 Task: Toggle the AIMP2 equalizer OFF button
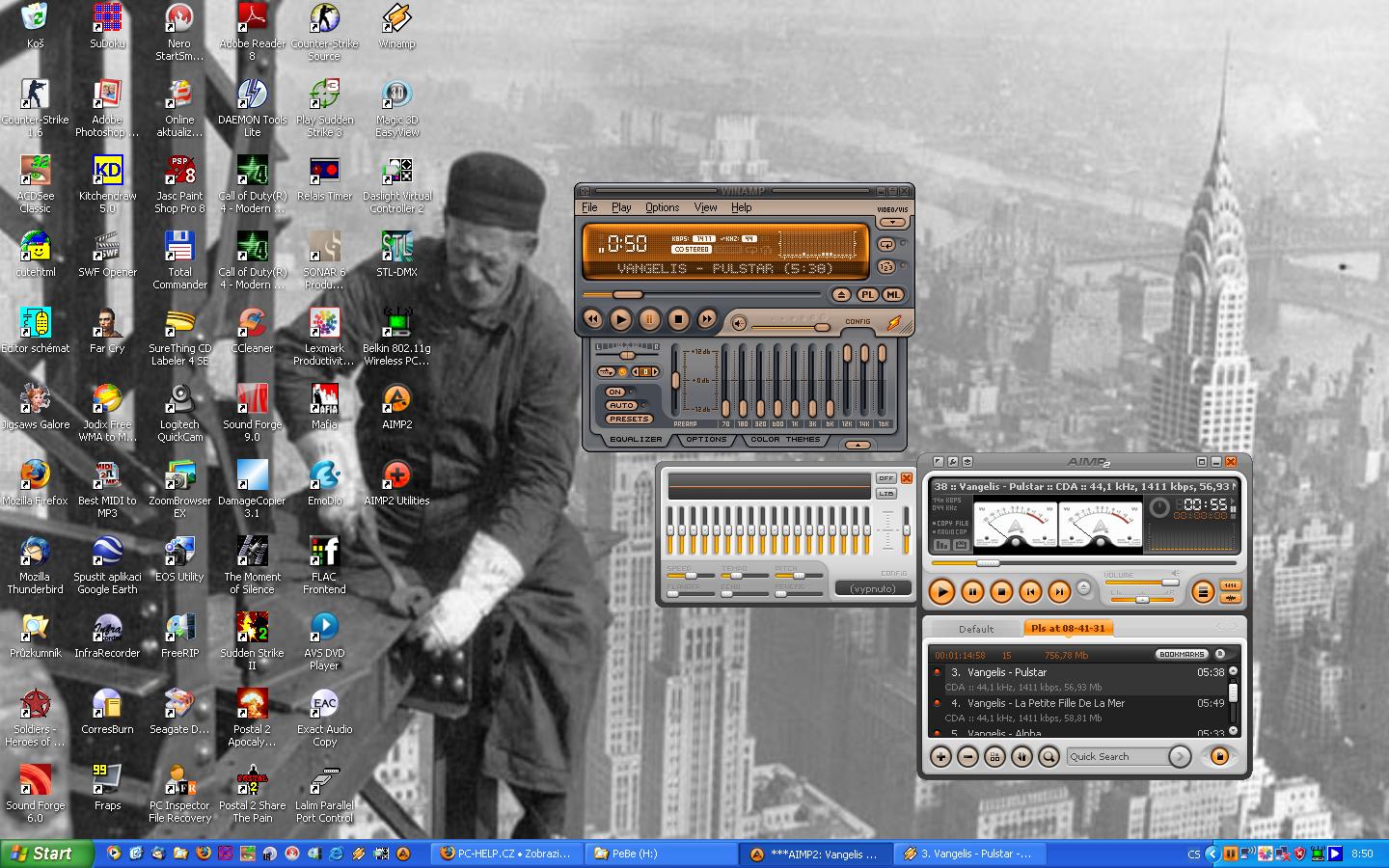coord(885,478)
